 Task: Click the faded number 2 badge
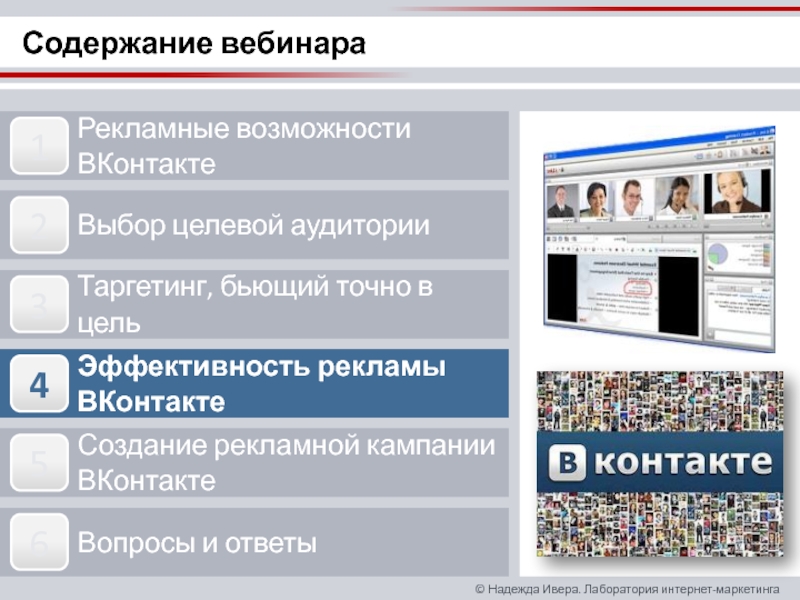(x=39, y=224)
